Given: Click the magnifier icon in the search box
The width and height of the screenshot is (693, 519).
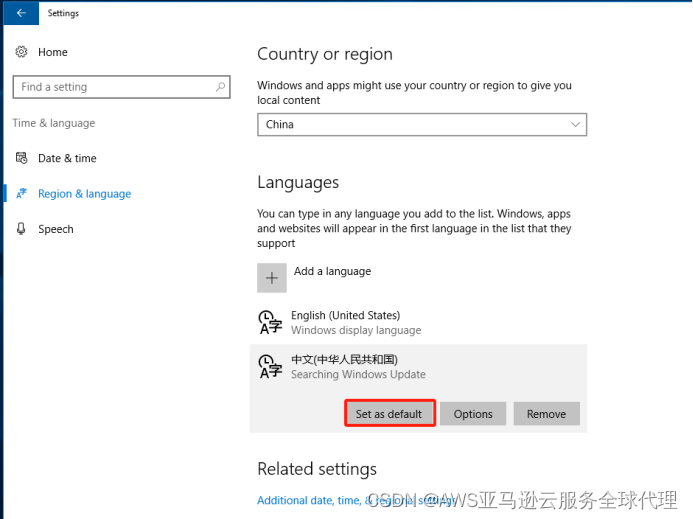Looking at the screenshot, I should click(220, 87).
